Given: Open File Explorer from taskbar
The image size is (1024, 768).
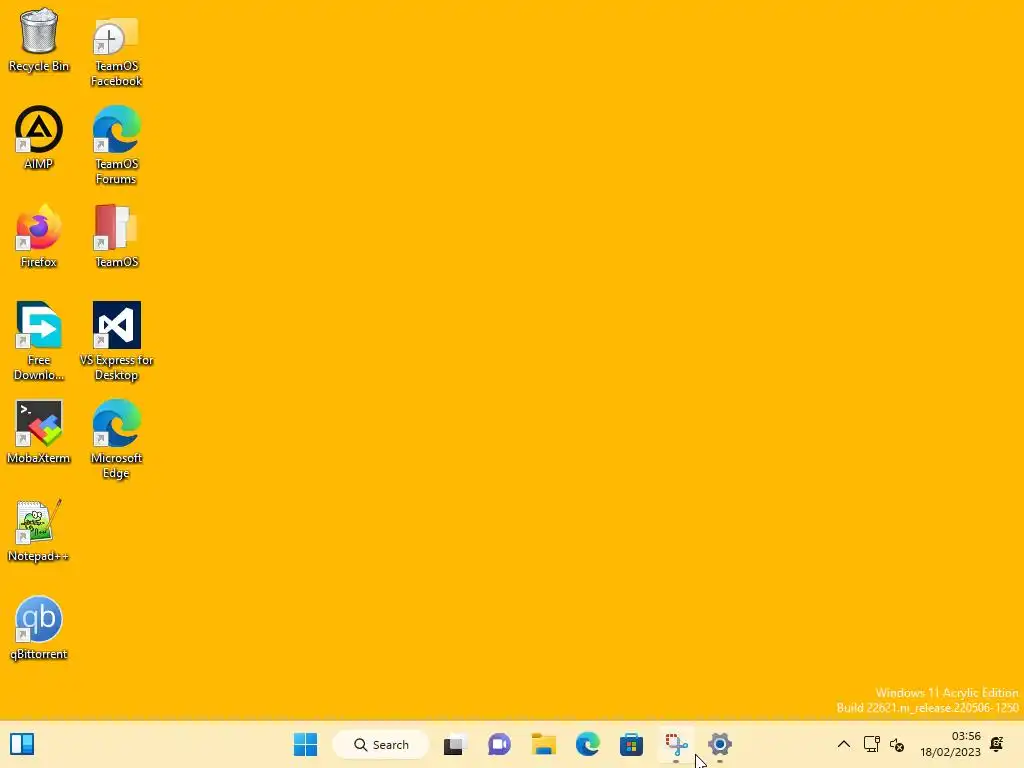Looking at the screenshot, I should 543,744.
